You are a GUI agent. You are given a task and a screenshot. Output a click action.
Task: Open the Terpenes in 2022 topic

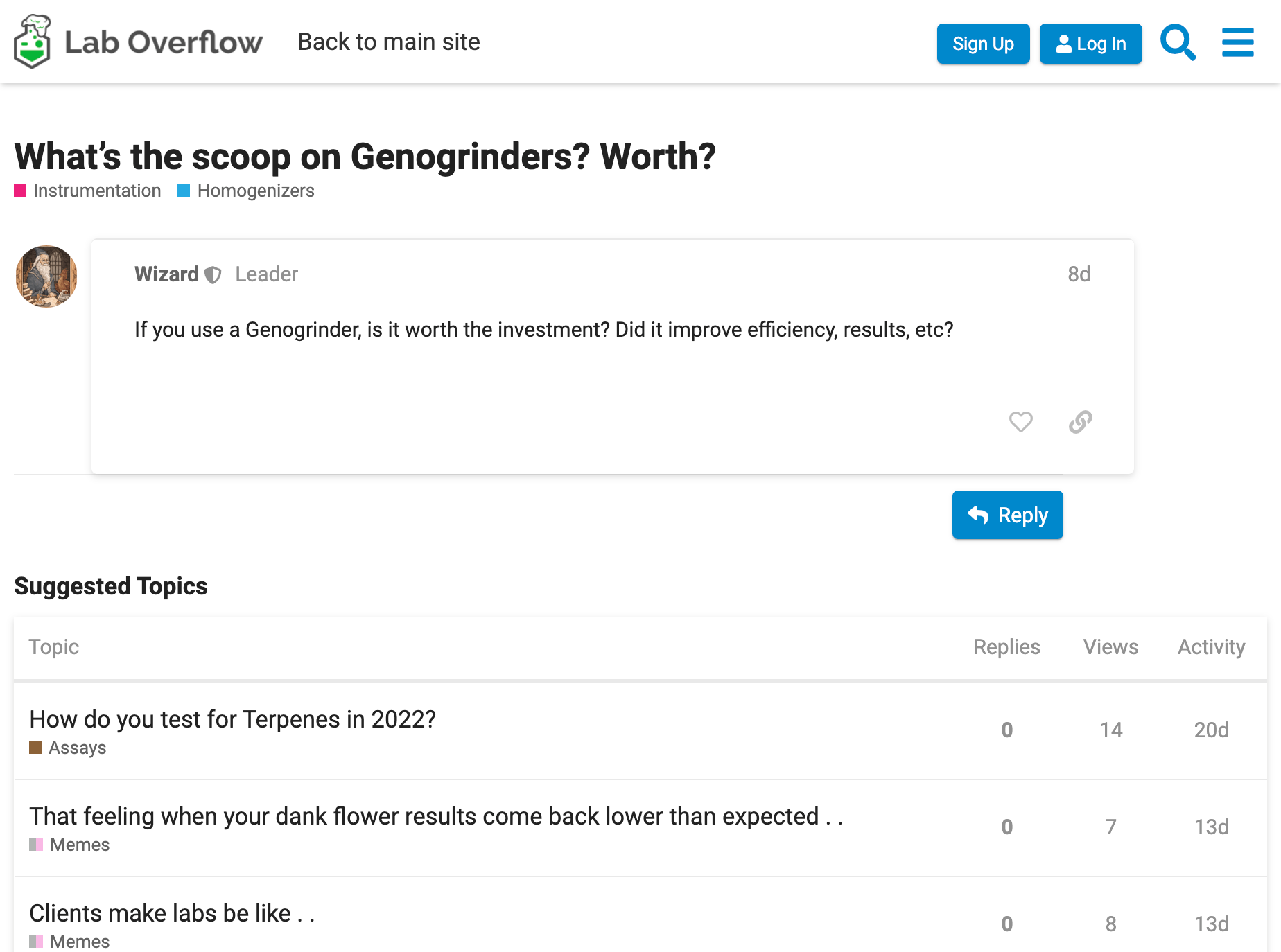233,719
